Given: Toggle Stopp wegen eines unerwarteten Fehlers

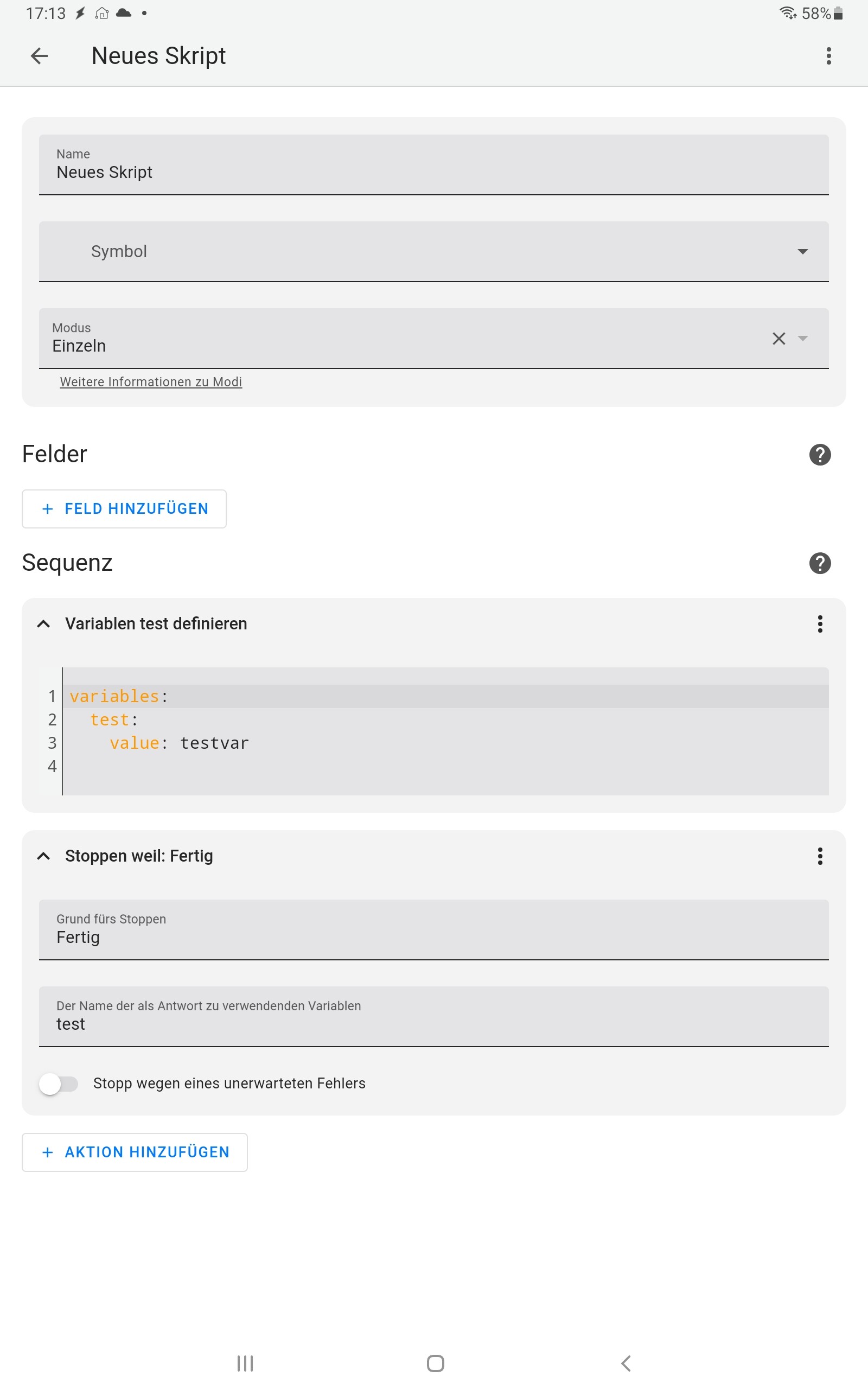Looking at the screenshot, I should click(x=59, y=1084).
